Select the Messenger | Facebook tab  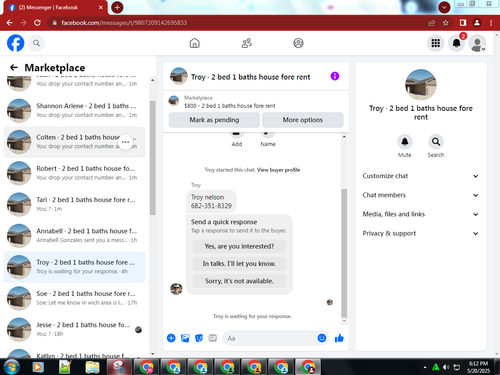[55, 7]
